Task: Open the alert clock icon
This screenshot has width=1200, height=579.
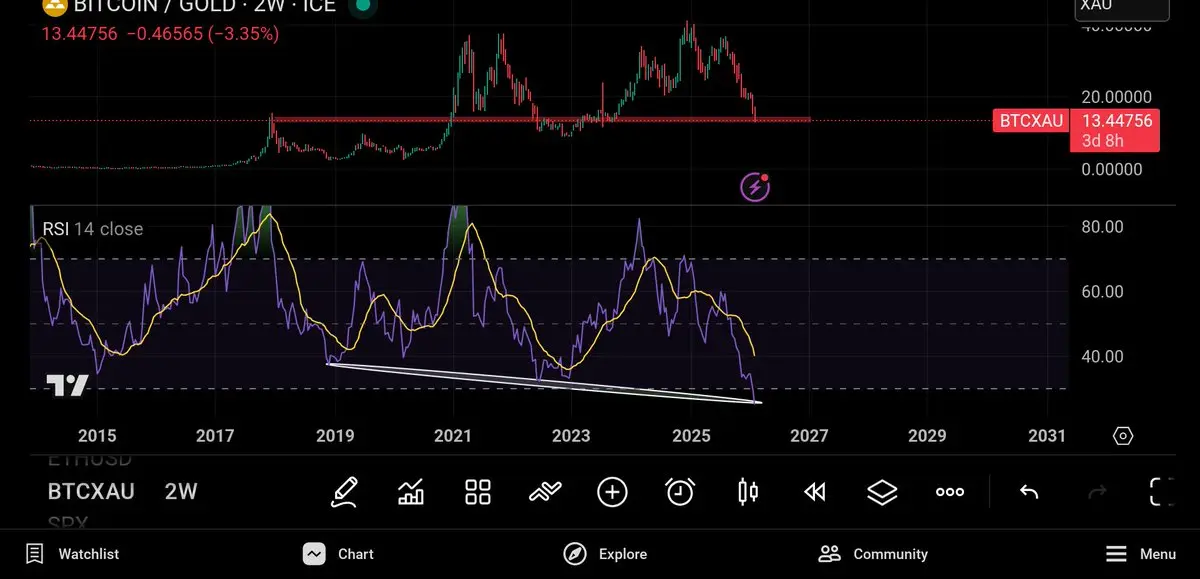Action: click(680, 491)
